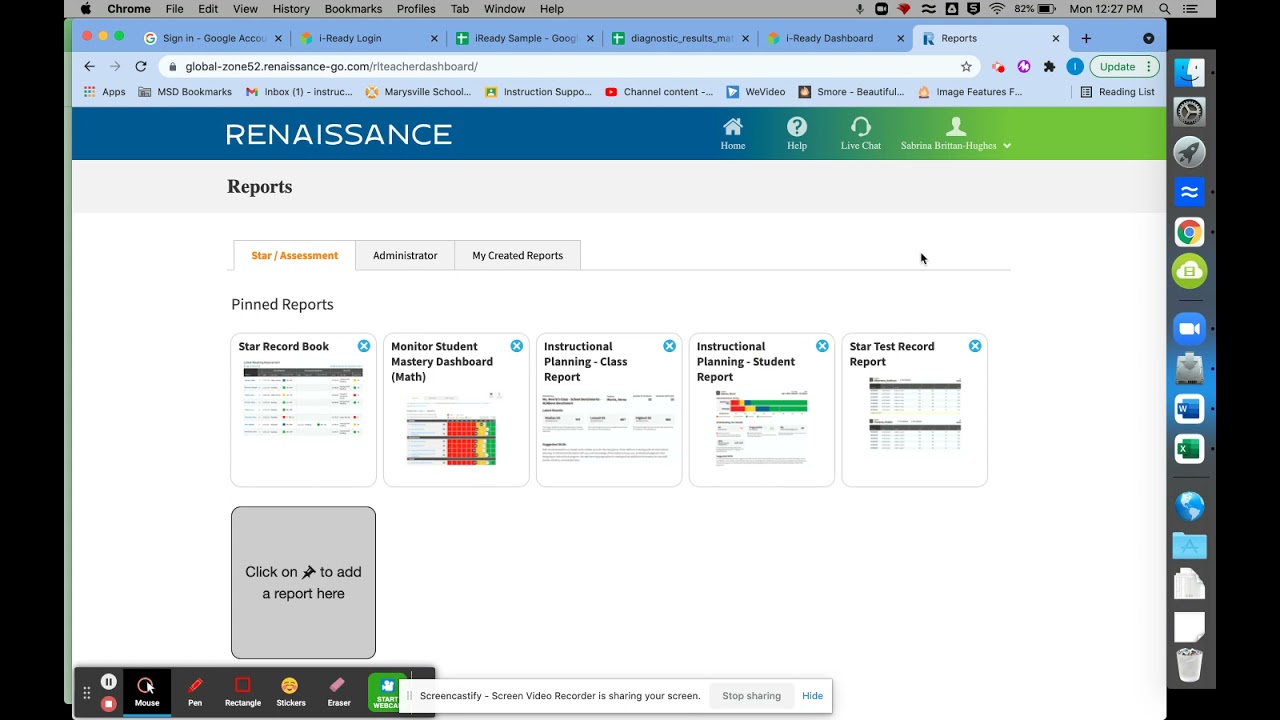The height and width of the screenshot is (720, 1280).
Task: Go forward in the browser
Action: (115, 66)
